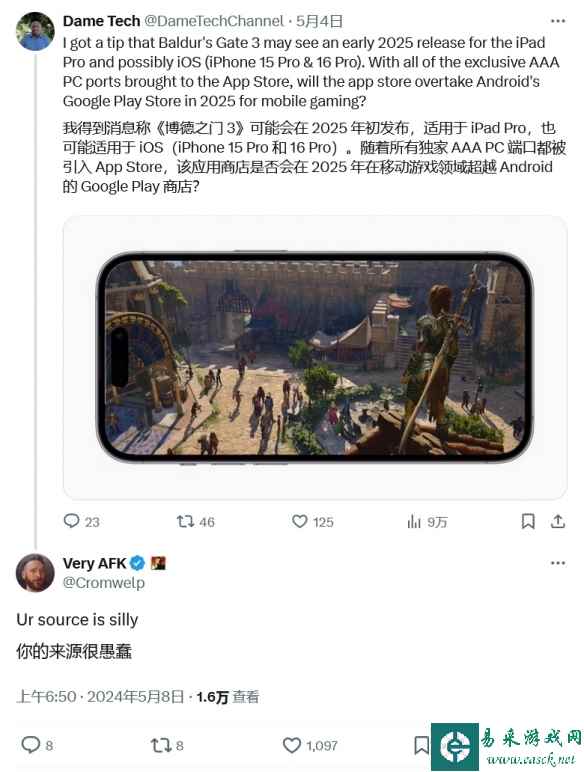Reply to Very AFK's post with 8 comments
The width and height of the screenshot is (584, 772).
point(31,744)
